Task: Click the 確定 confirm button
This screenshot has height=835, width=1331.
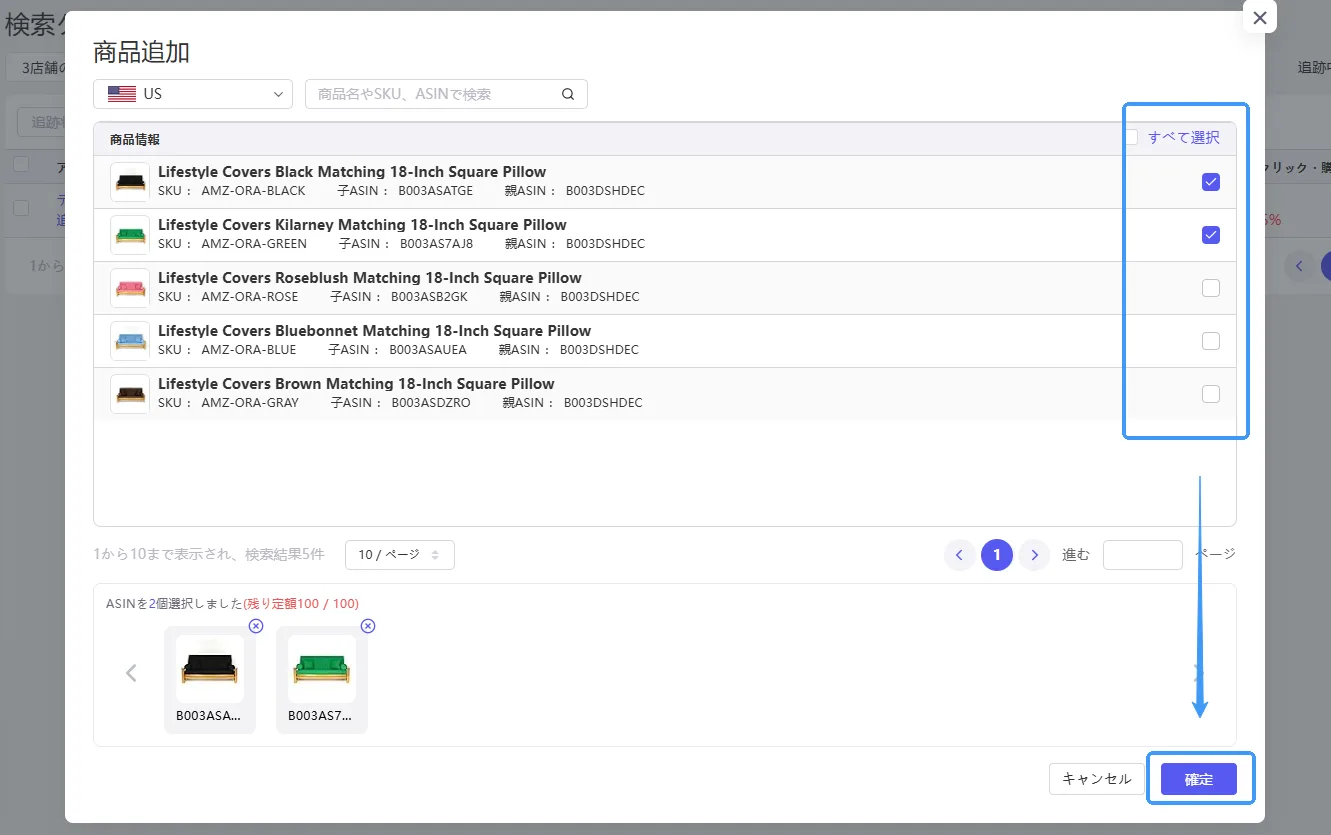Action: pos(1199,779)
